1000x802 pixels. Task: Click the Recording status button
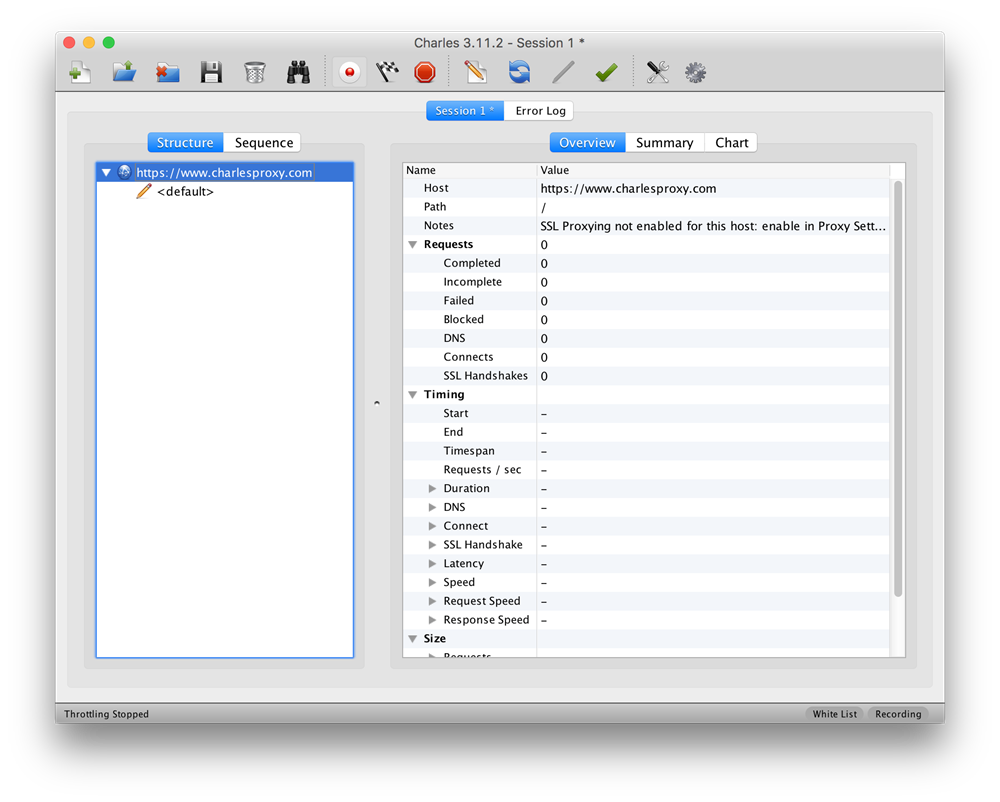point(898,714)
